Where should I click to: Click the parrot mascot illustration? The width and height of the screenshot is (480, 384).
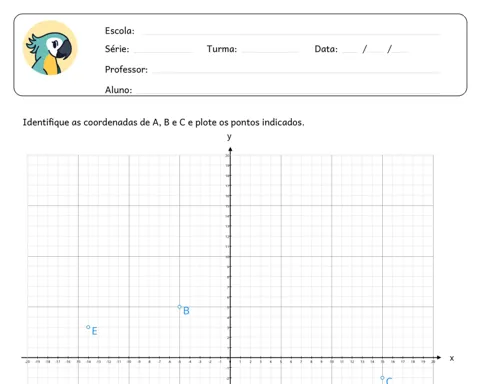click(50, 48)
